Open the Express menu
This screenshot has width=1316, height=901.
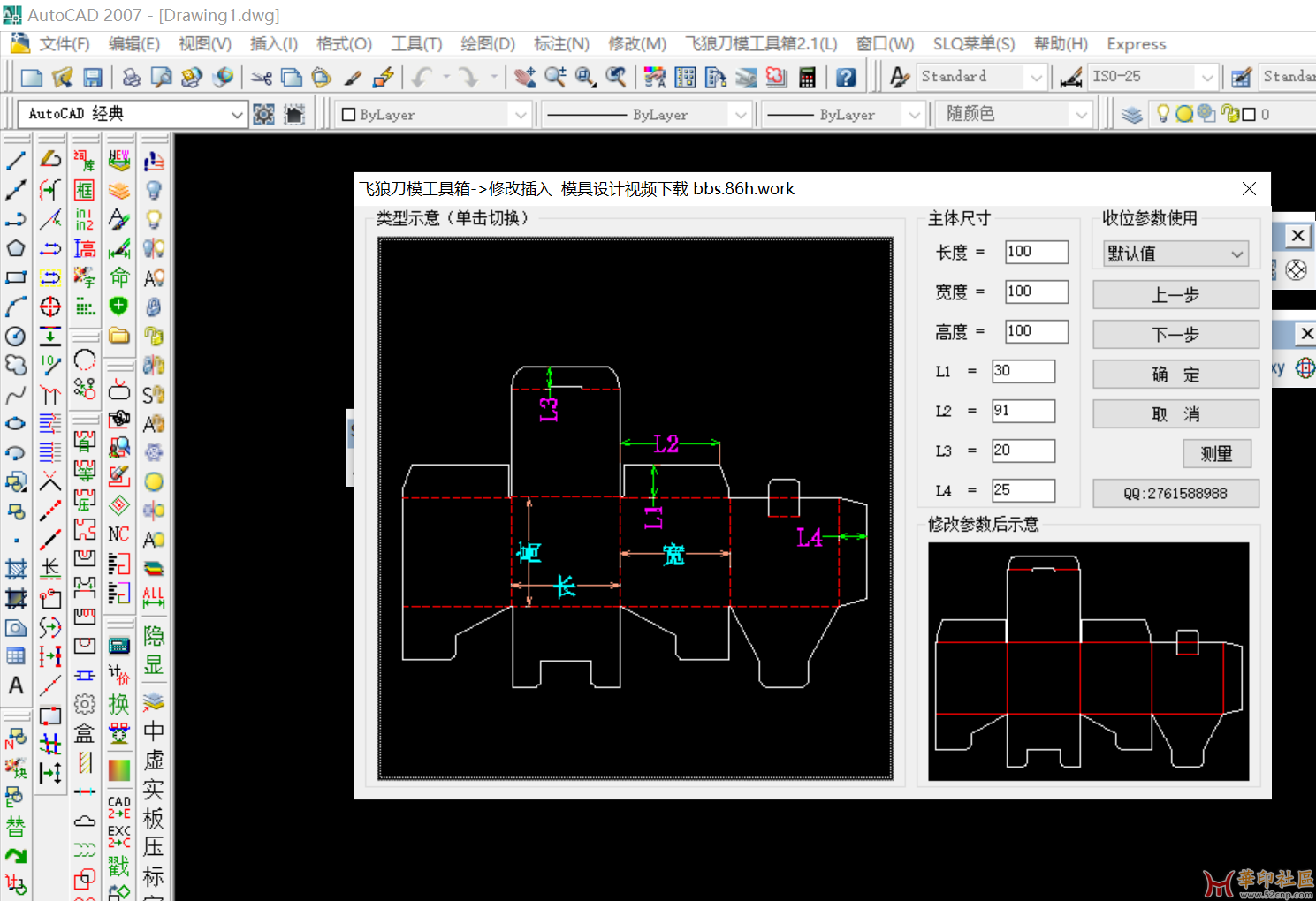(1136, 44)
